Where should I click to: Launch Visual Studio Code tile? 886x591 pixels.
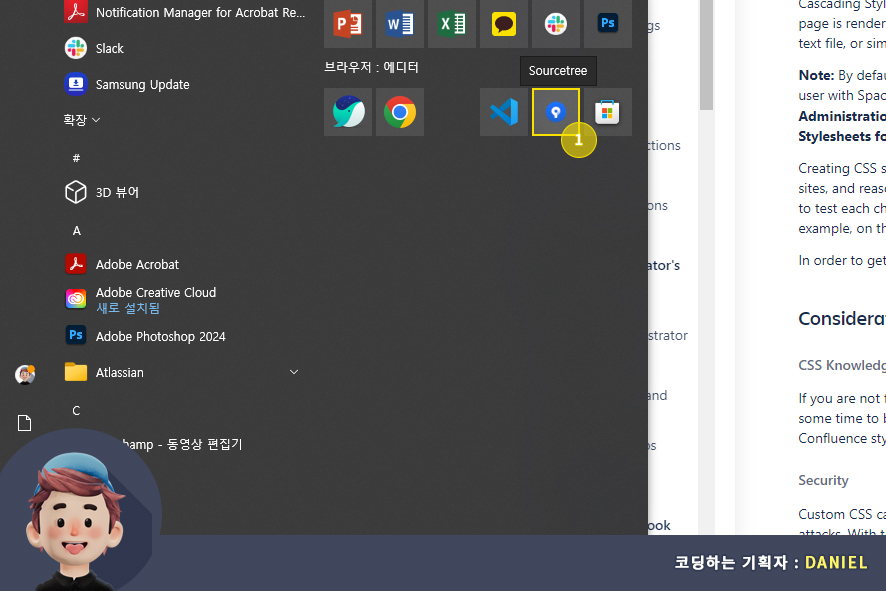pyautogui.click(x=503, y=112)
